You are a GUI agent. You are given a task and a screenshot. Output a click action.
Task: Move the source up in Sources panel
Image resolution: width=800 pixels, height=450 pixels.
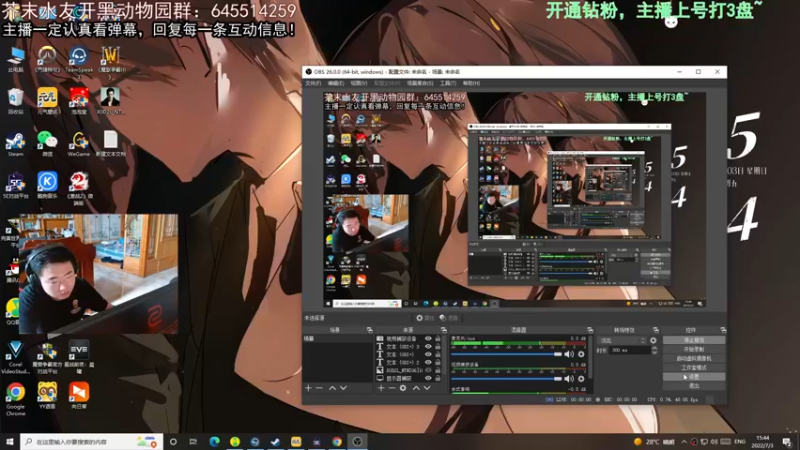point(416,388)
